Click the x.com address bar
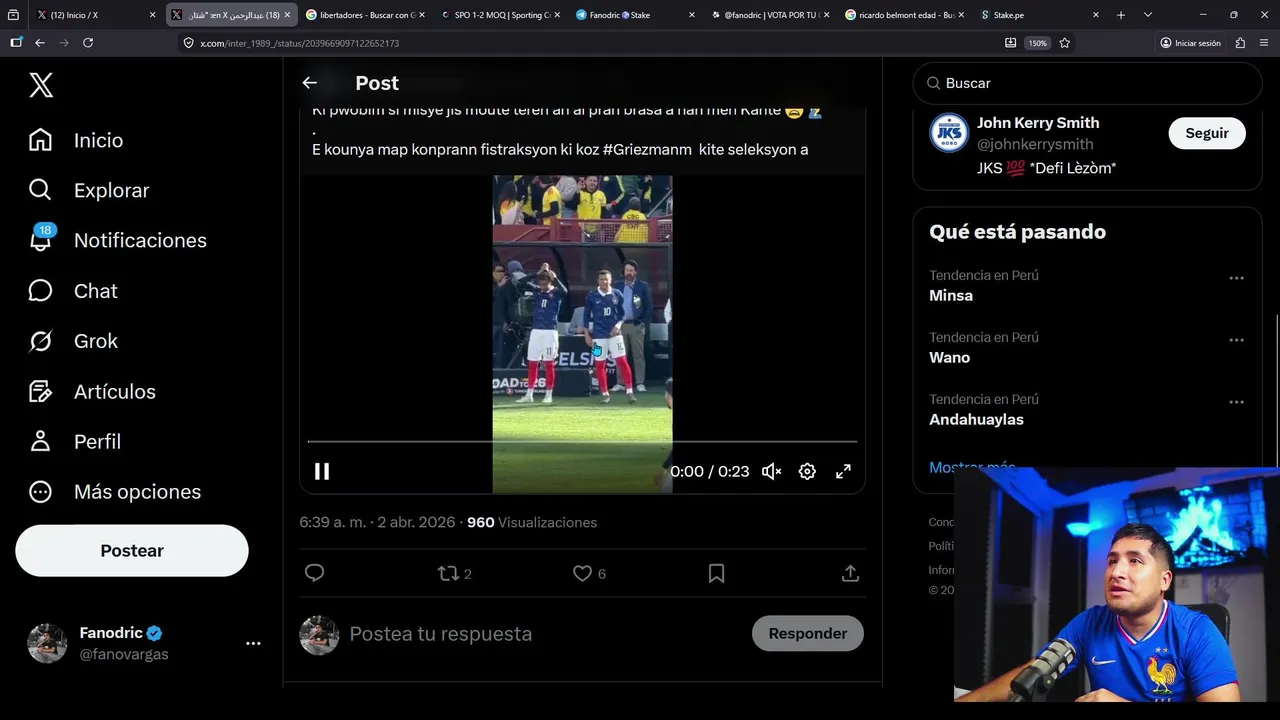The width and height of the screenshot is (1280, 720). 590,43
